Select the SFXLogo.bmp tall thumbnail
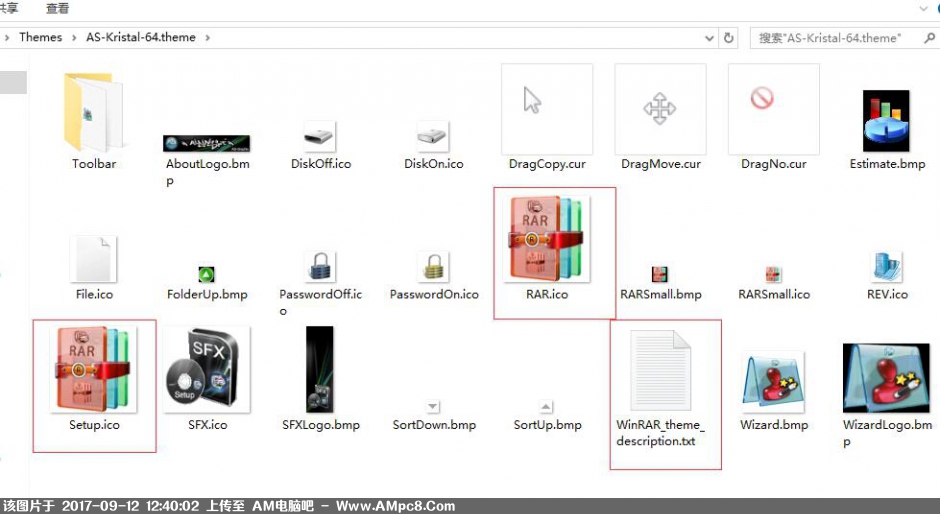The image size is (940, 514). [x=320, y=369]
